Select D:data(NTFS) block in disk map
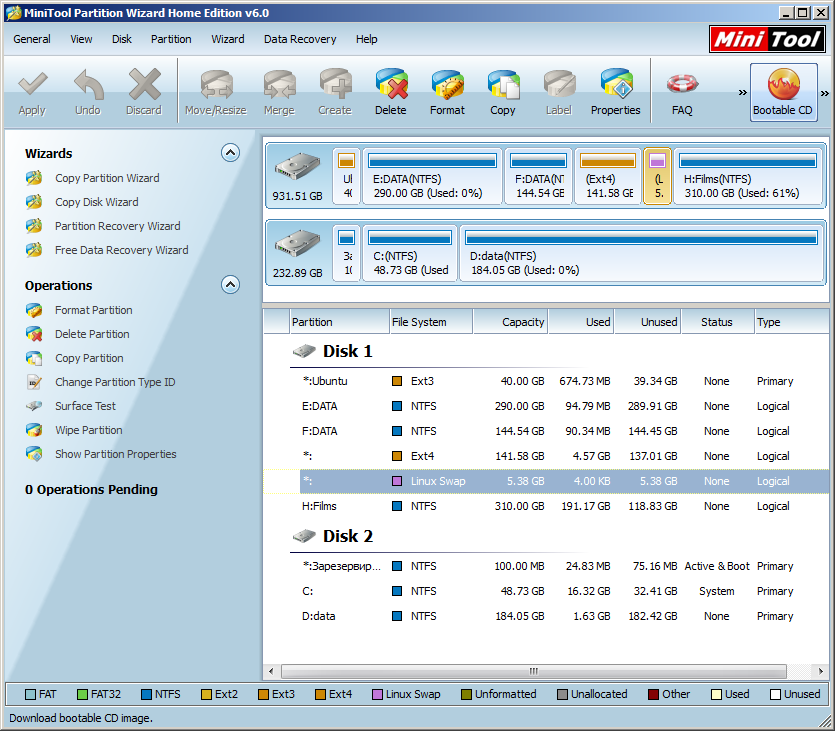This screenshot has width=835, height=731. 641,253
